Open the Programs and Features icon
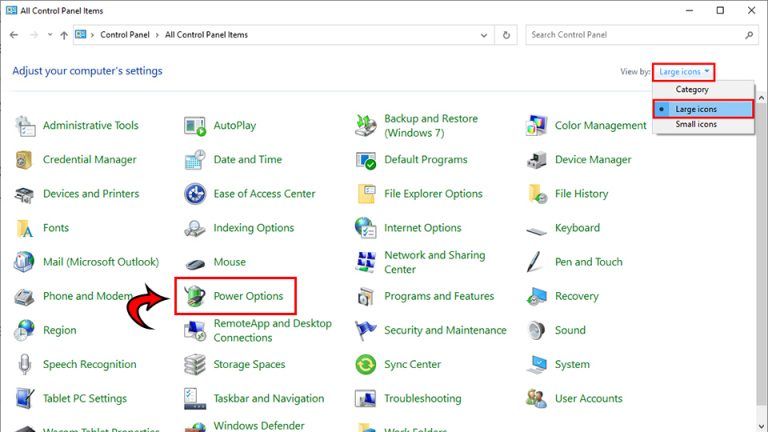Screen dimensions: 768x432 [365, 296]
